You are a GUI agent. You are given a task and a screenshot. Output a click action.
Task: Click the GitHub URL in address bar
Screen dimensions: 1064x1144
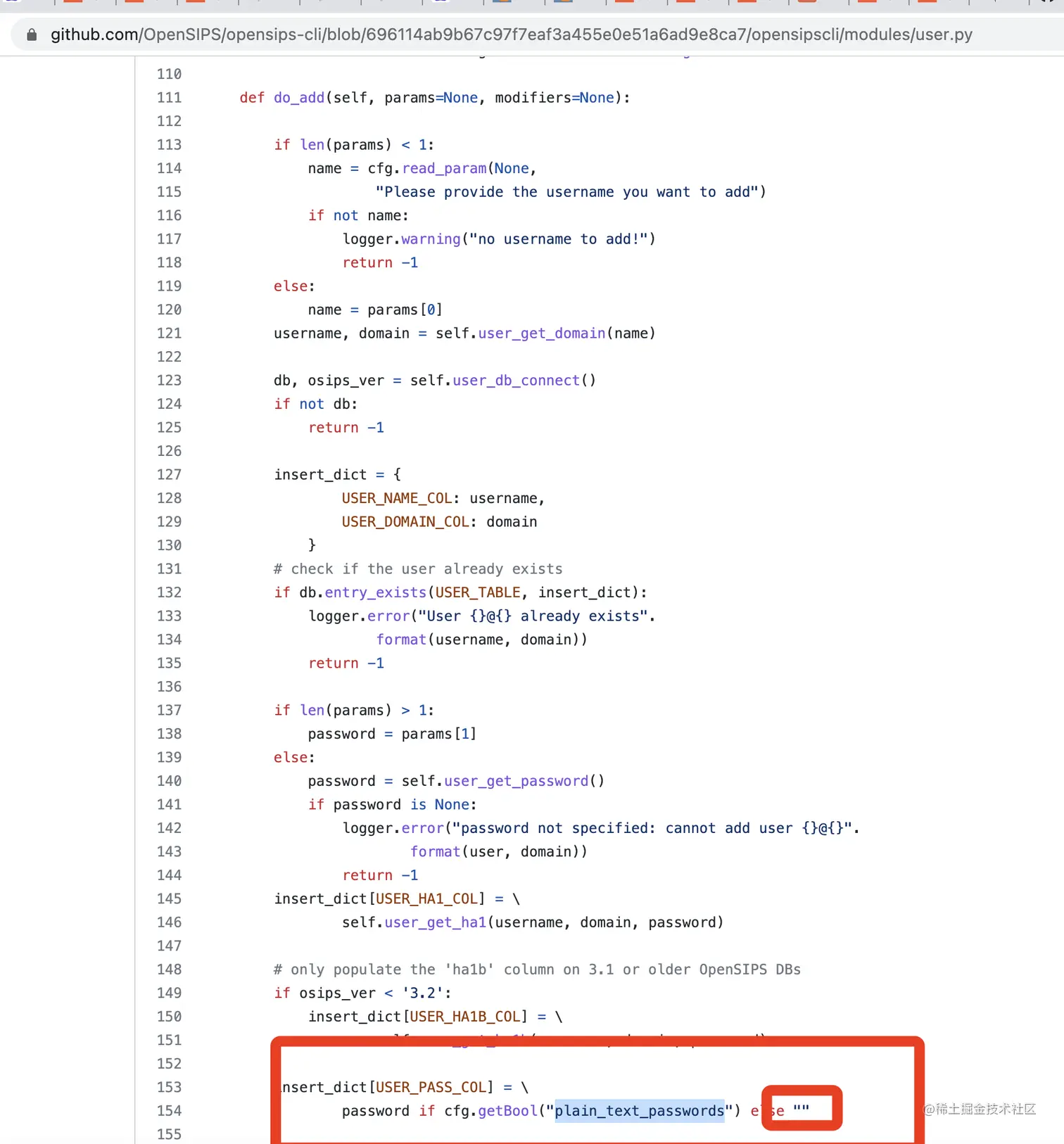[511, 34]
